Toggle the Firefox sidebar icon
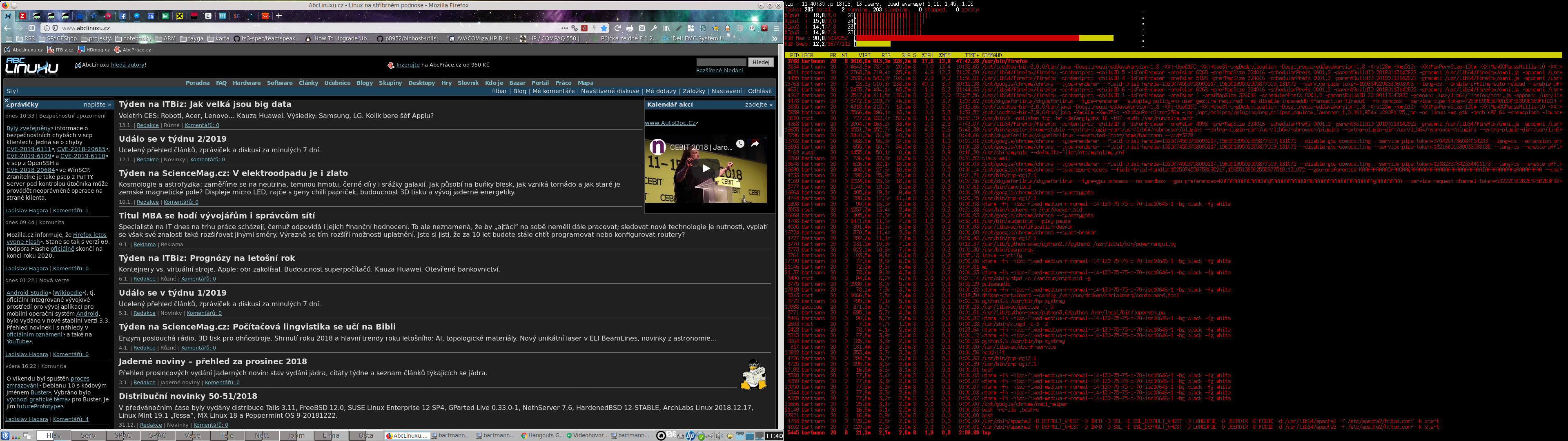The width and height of the screenshot is (1568, 441). coord(32,28)
